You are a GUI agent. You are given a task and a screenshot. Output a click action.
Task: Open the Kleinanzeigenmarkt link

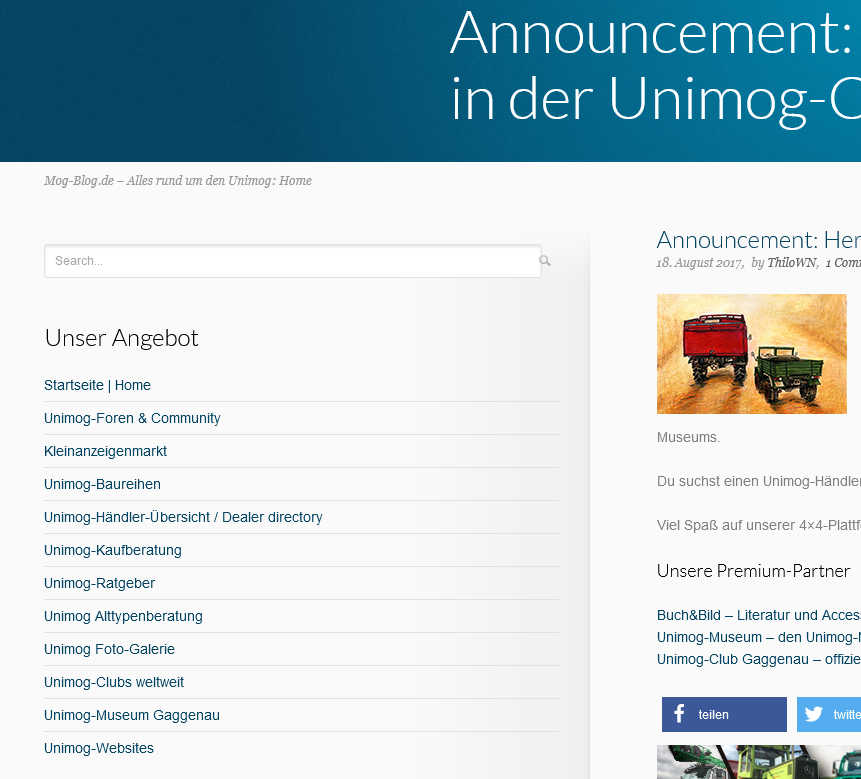click(x=105, y=451)
